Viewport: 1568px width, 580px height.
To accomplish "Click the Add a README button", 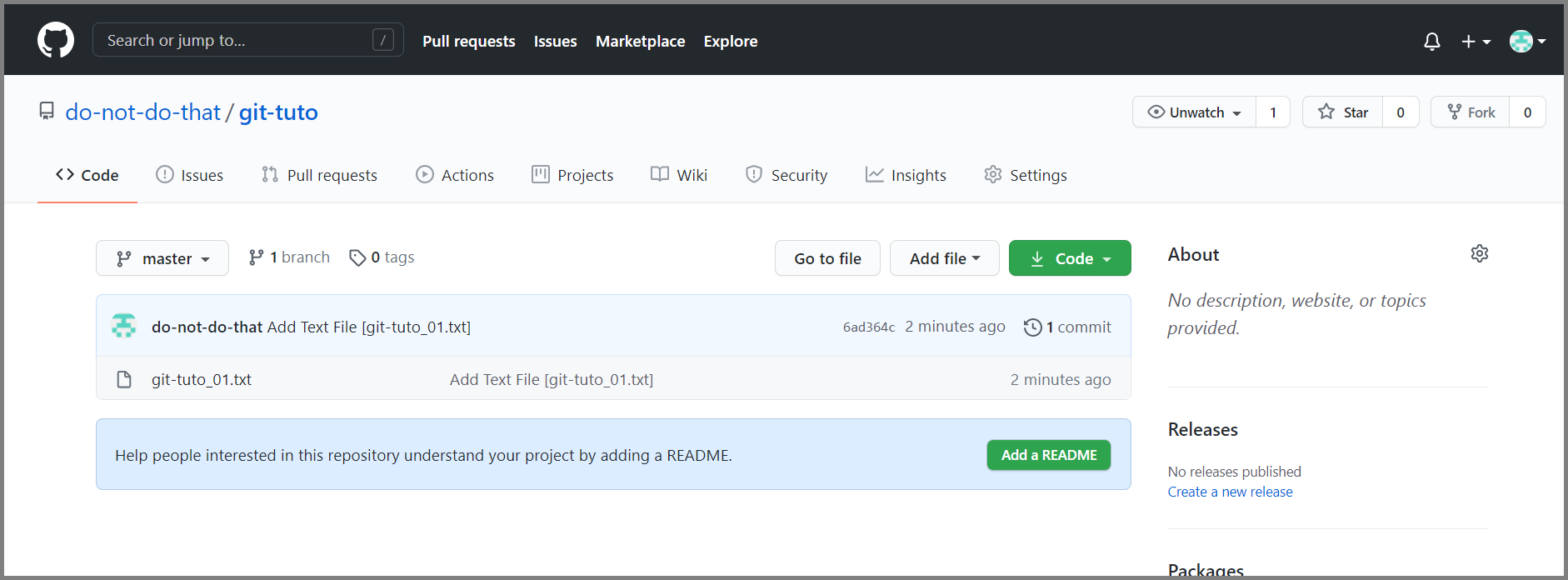I will pos(1049,455).
